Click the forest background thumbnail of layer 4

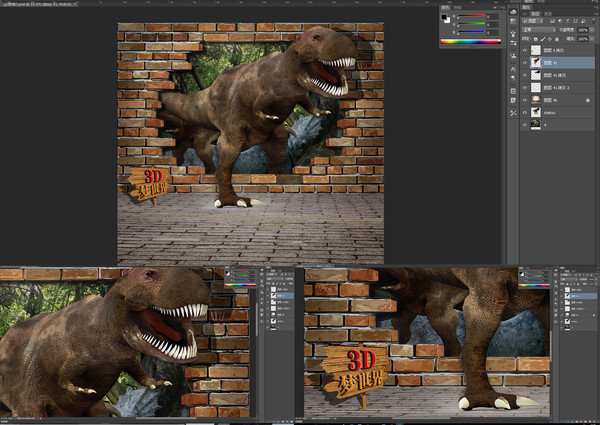(x=536, y=125)
